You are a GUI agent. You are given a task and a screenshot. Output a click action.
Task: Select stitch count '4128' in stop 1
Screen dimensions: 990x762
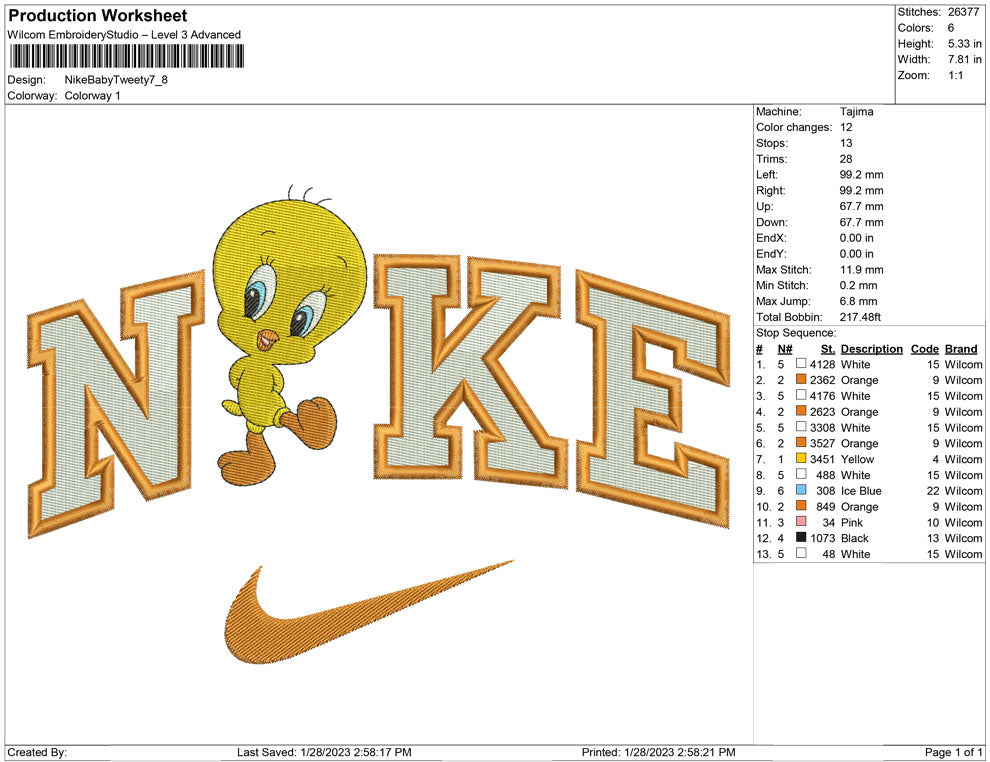pyautogui.click(x=823, y=364)
